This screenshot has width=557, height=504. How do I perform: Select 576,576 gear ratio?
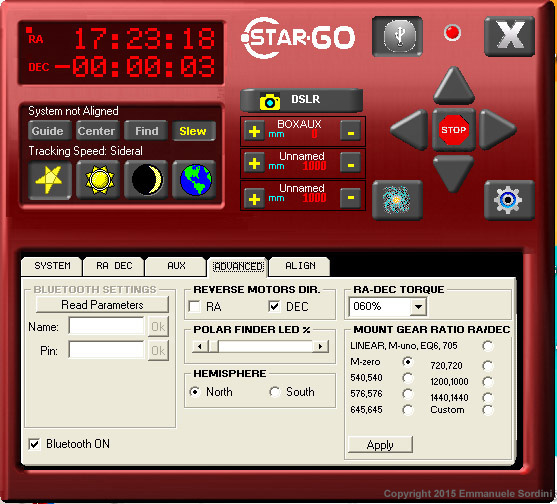[408, 394]
